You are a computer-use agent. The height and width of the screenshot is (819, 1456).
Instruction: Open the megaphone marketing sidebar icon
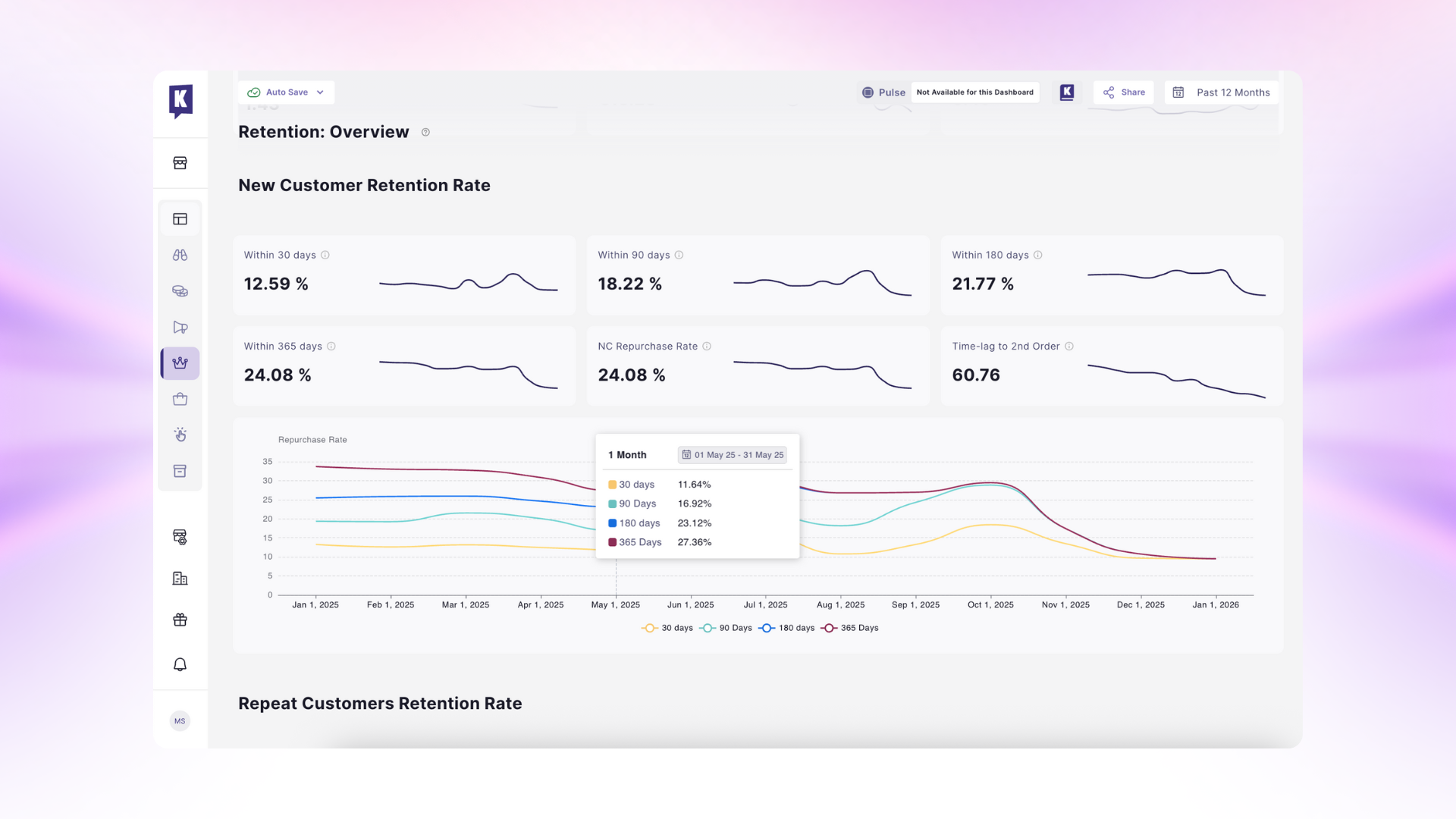click(x=180, y=328)
